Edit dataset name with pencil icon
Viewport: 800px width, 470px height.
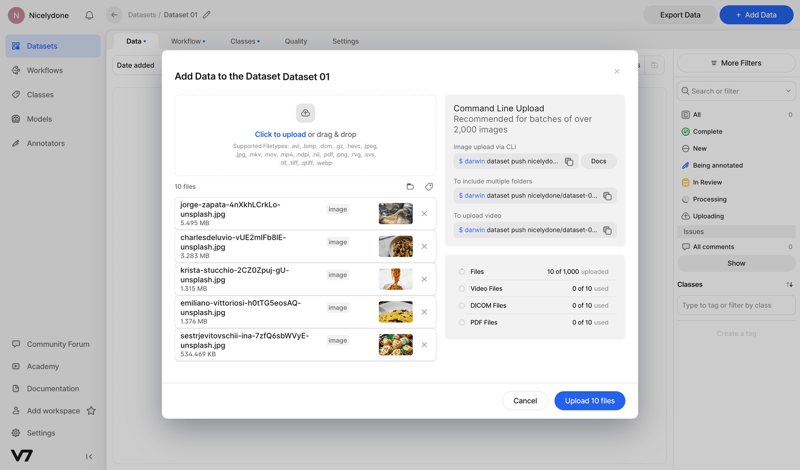(207, 15)
